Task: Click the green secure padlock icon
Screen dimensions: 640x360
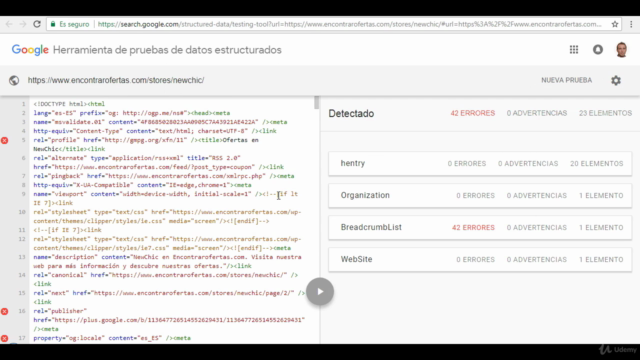Action: [53, 24]
